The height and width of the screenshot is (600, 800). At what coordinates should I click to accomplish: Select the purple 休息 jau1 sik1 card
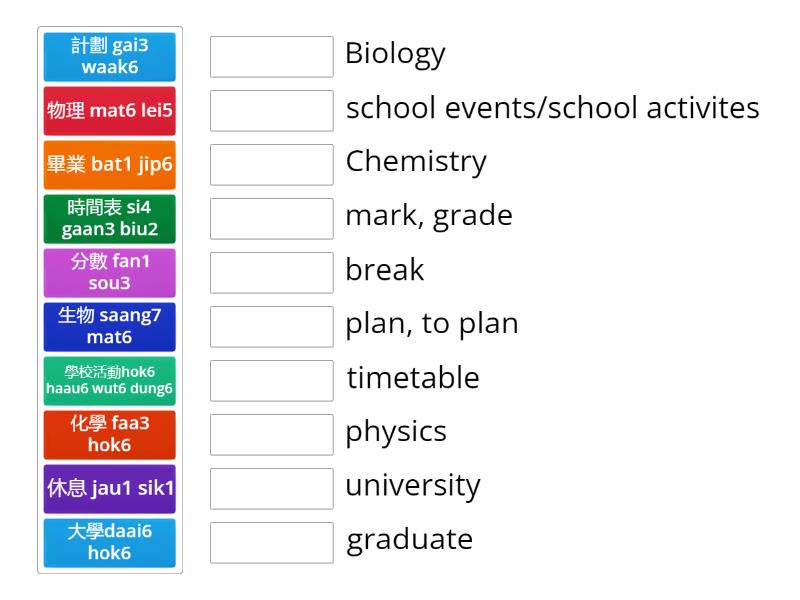[109, 489]
